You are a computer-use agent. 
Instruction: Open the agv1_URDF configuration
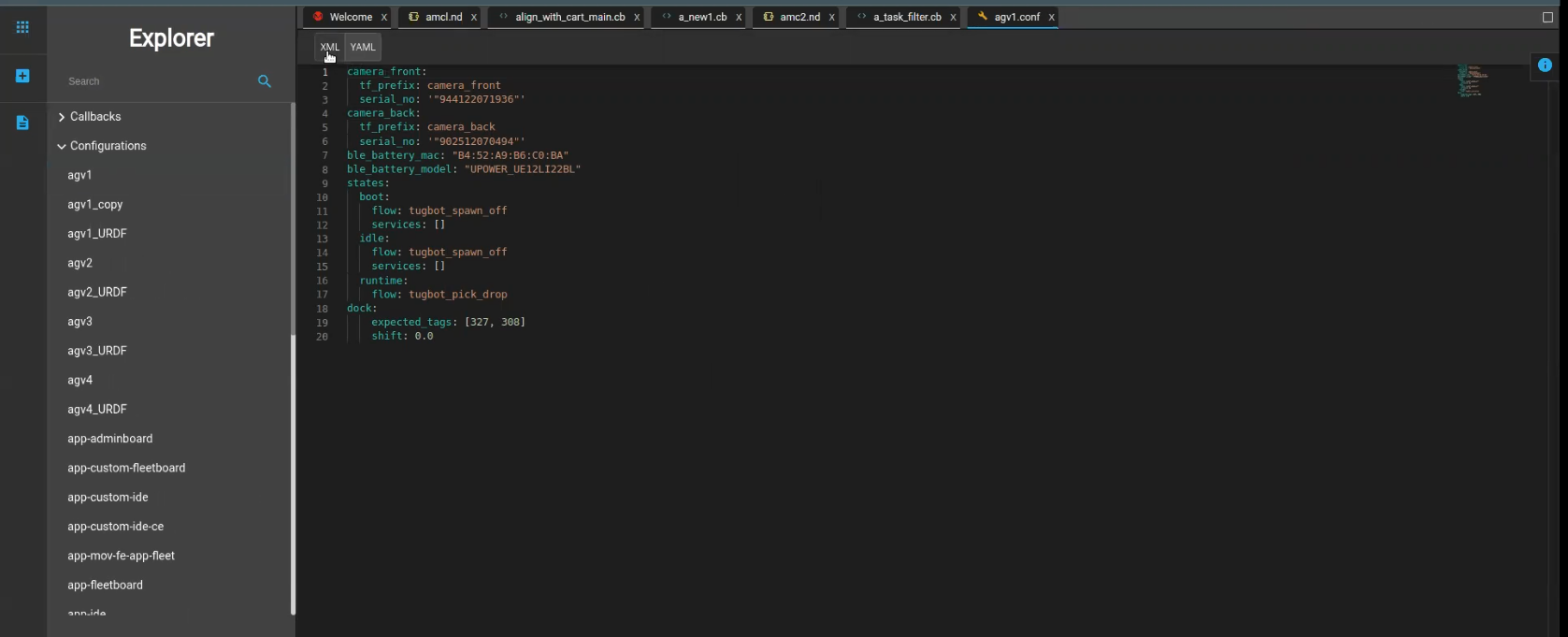click(97, 234)
